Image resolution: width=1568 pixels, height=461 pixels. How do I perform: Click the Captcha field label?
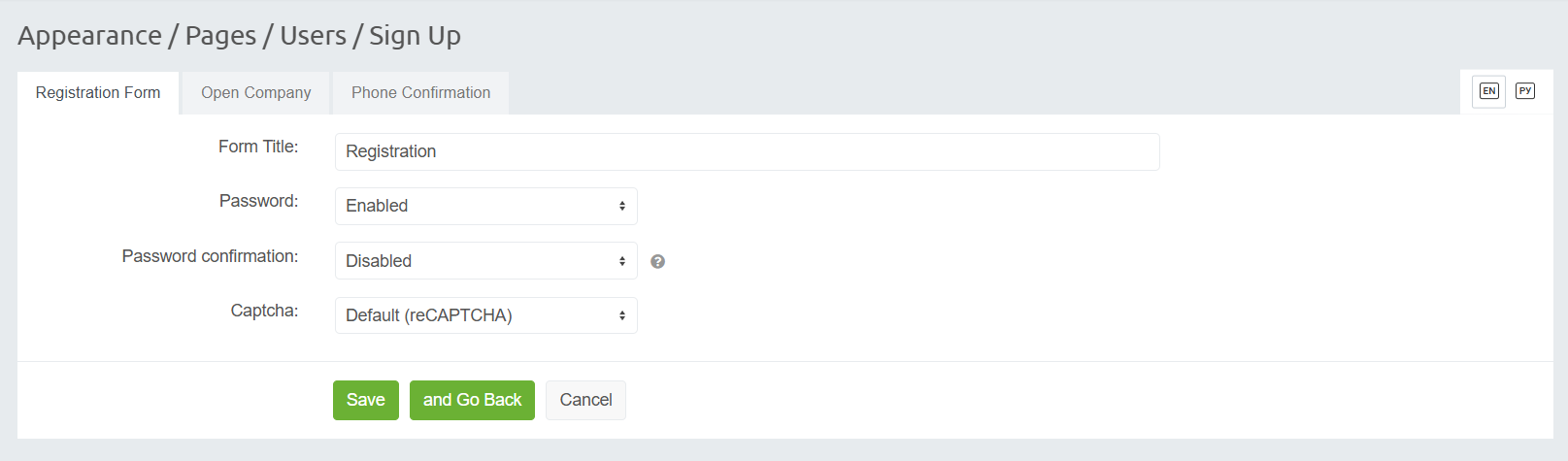pyautogui.click(x=264, y=311)
